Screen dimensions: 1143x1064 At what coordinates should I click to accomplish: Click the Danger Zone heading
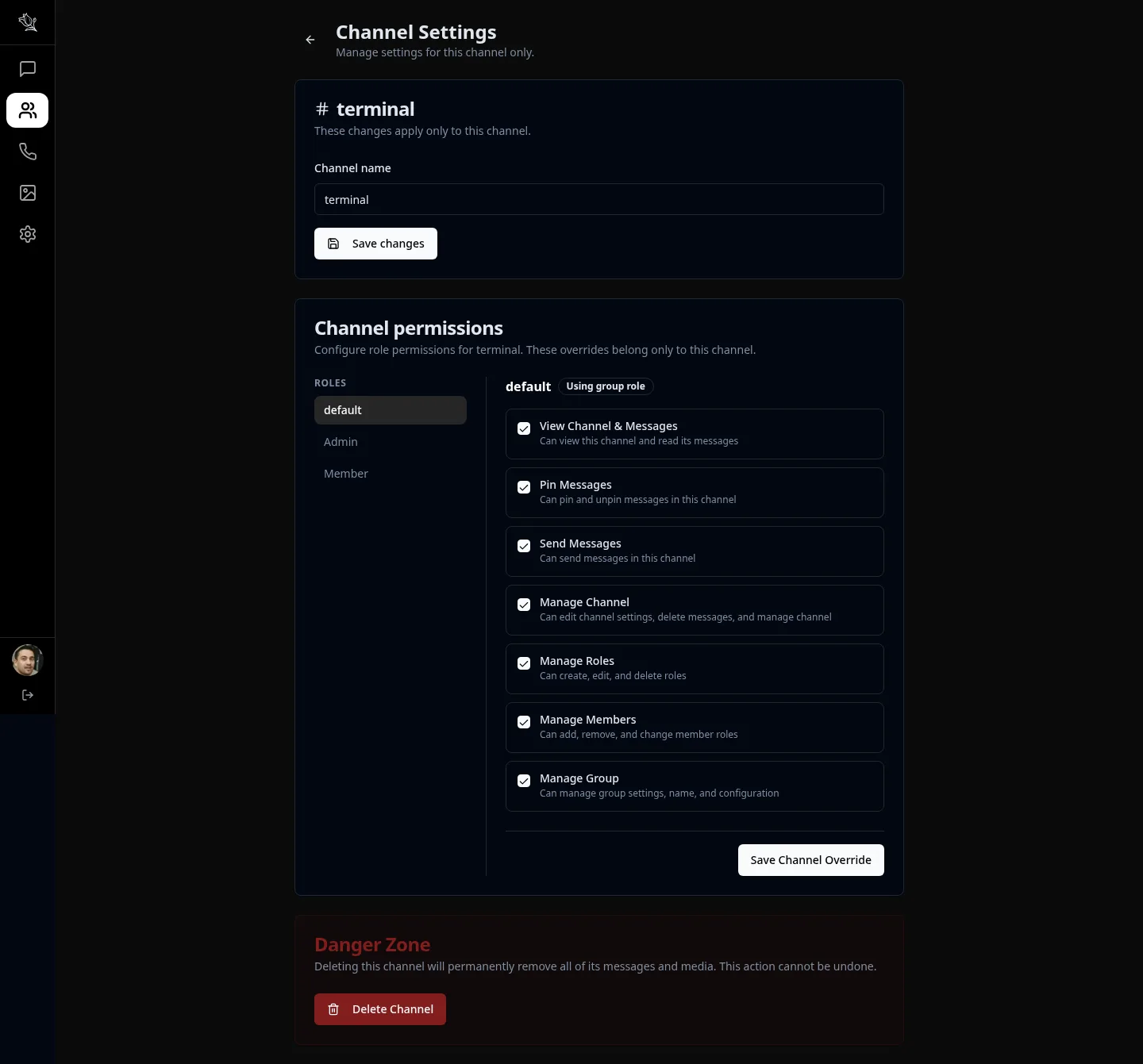(372, 945)
